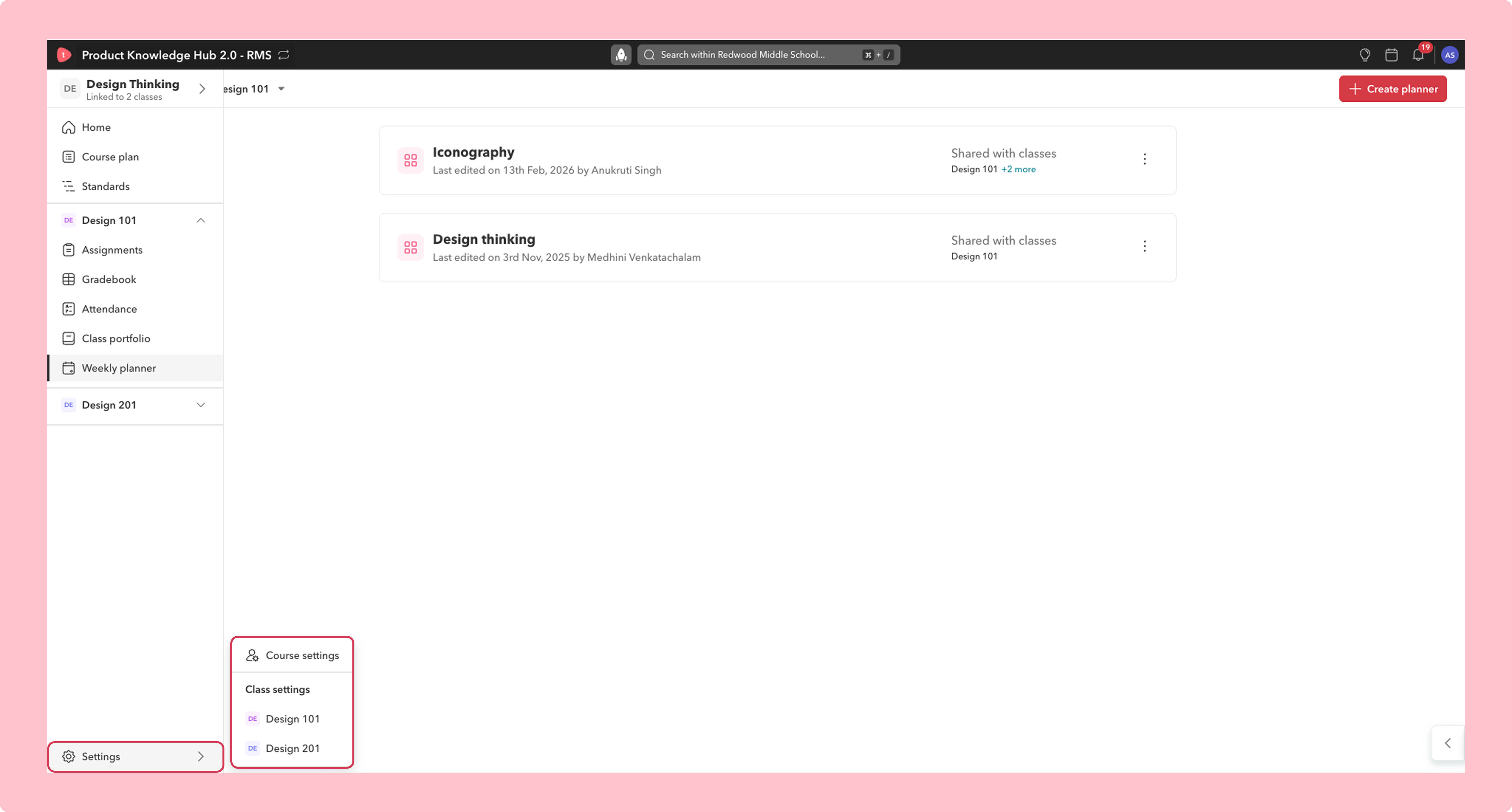Viewport: 1512px width, 812px height.
Task: Select Weekly planner in sidebar
Action: click(x=135, y=368)
